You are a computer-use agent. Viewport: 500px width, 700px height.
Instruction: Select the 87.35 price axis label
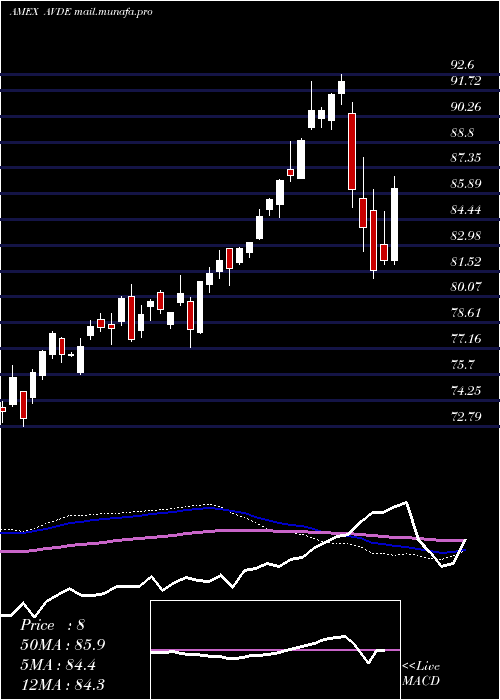pos(466,158)
